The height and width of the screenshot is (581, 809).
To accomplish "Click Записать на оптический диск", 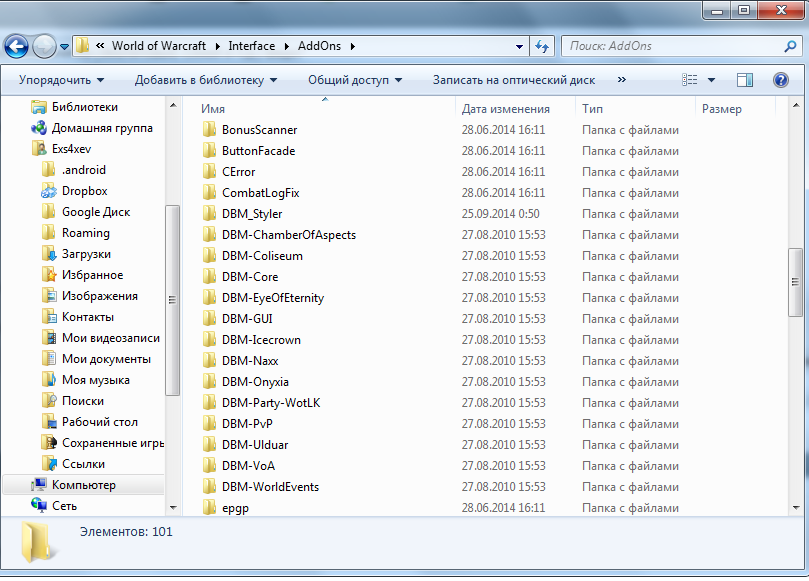I will [x=514, y=80].
